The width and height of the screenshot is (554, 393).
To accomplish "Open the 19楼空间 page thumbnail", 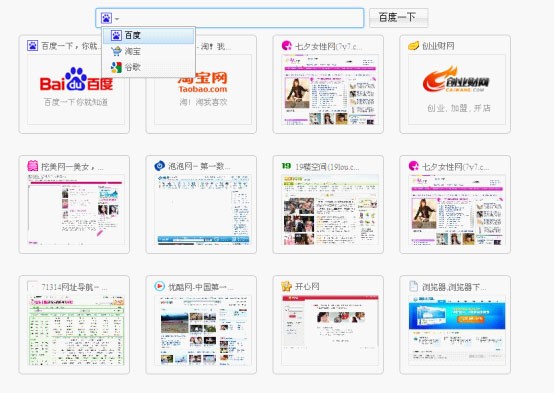I will click(329, 210).
